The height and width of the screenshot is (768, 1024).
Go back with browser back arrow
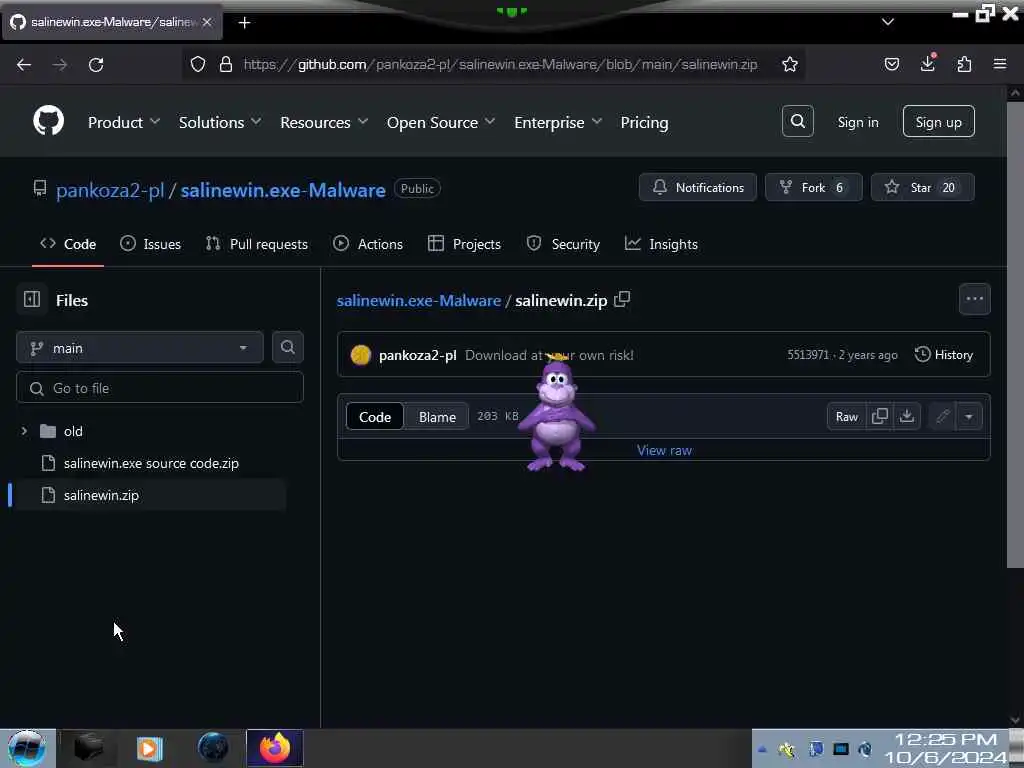click(24, 64)
